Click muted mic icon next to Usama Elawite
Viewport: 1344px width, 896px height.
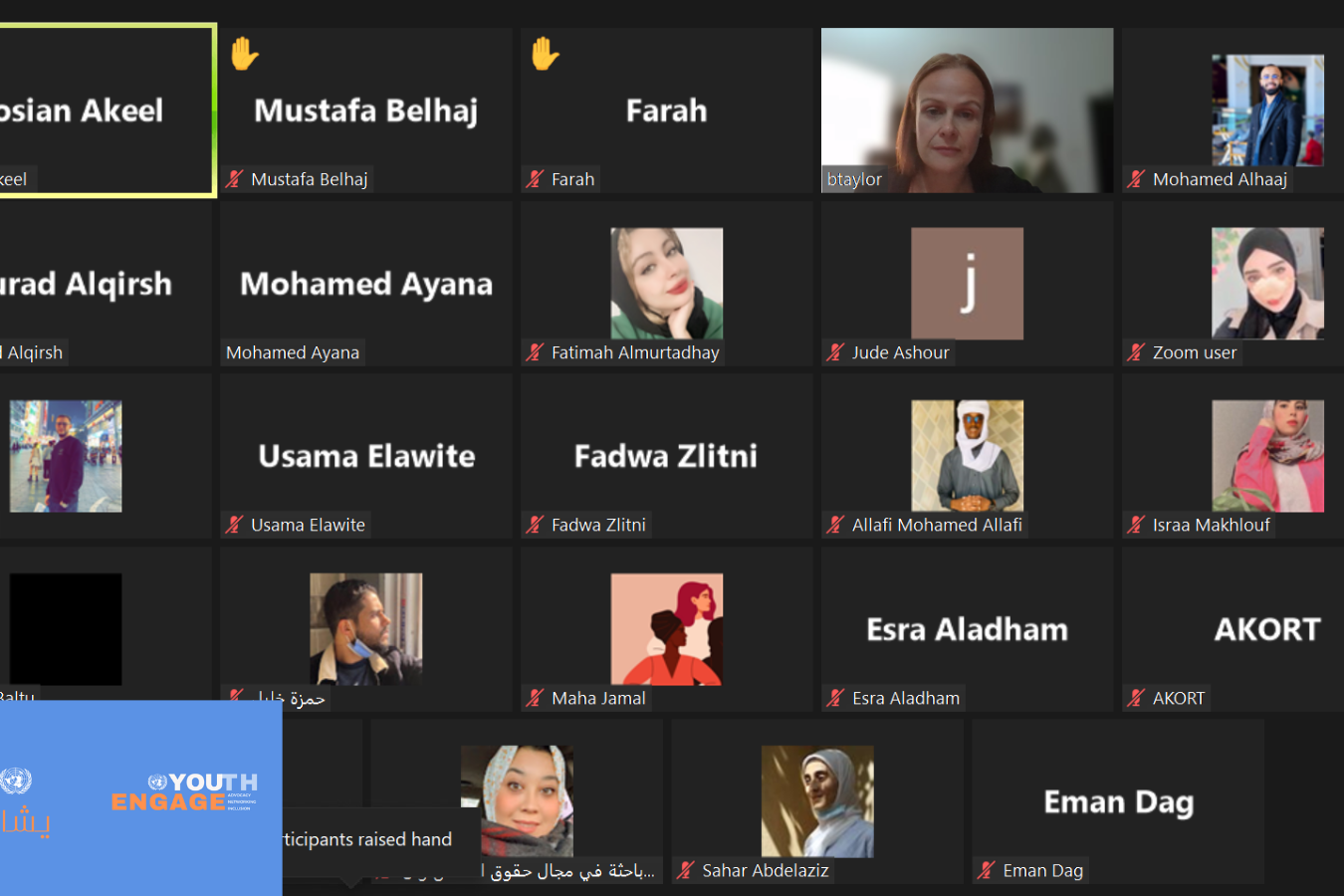pyautogui.click(x=234, y=525)
